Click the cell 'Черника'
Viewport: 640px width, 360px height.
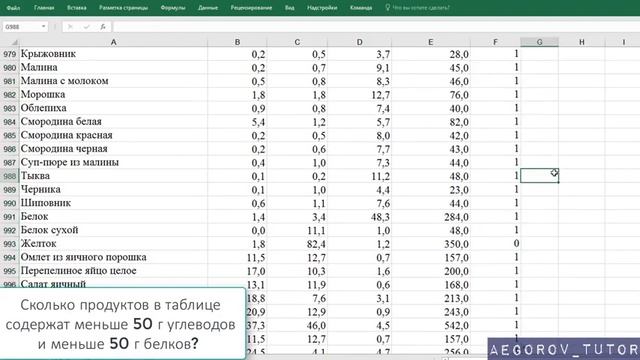click(113, 189)
